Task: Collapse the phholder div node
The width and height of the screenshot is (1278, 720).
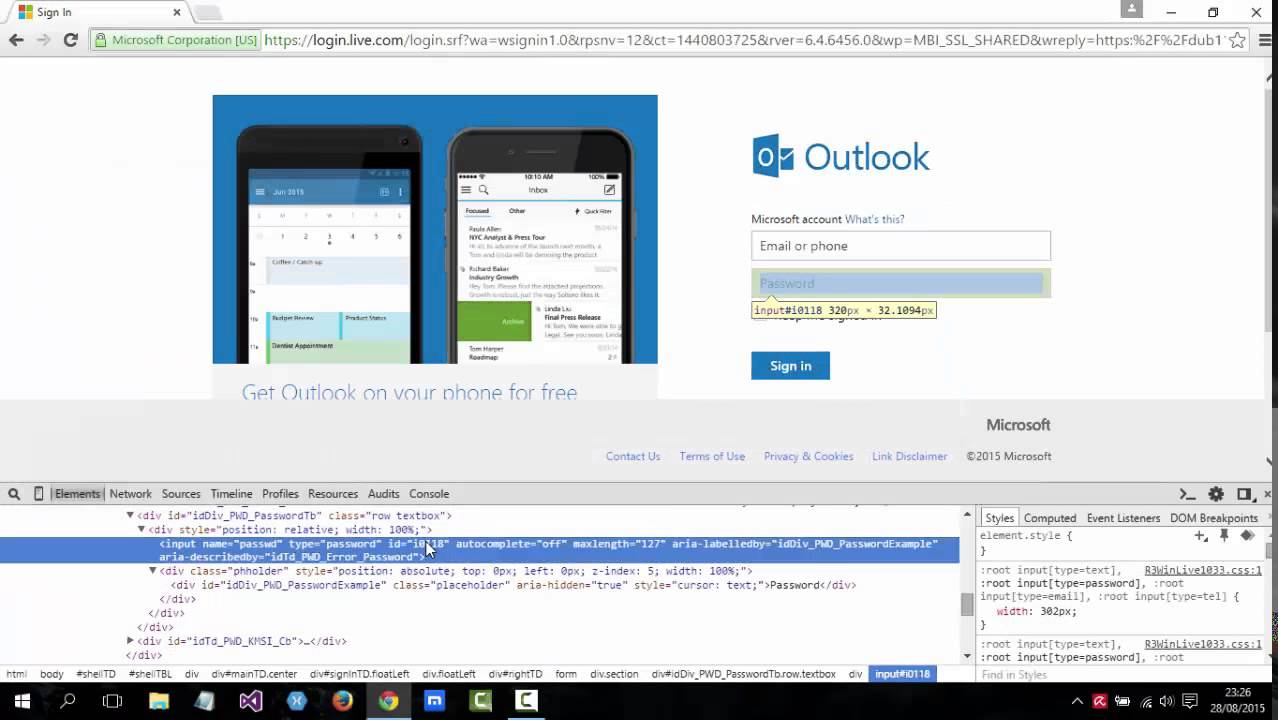Action: tap(152, 571)
